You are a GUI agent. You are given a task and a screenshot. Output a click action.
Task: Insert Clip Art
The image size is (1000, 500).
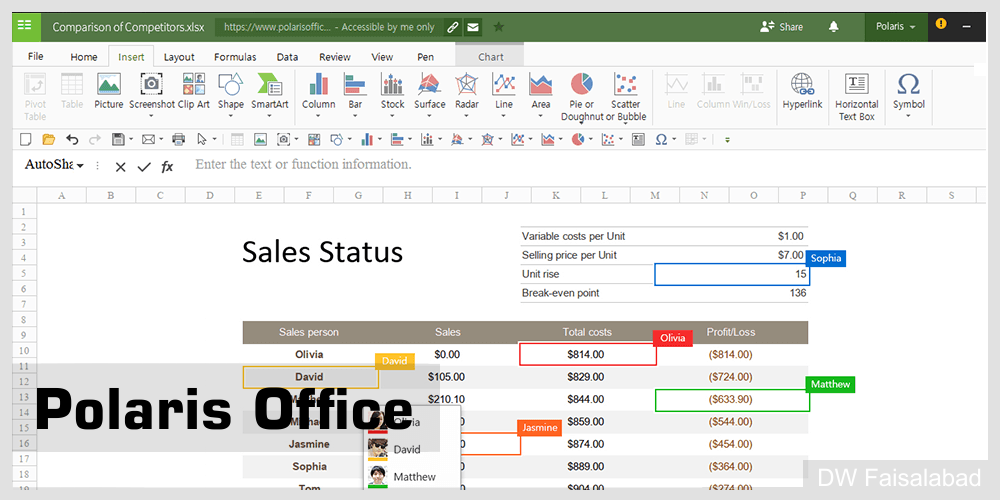[194, 91]
